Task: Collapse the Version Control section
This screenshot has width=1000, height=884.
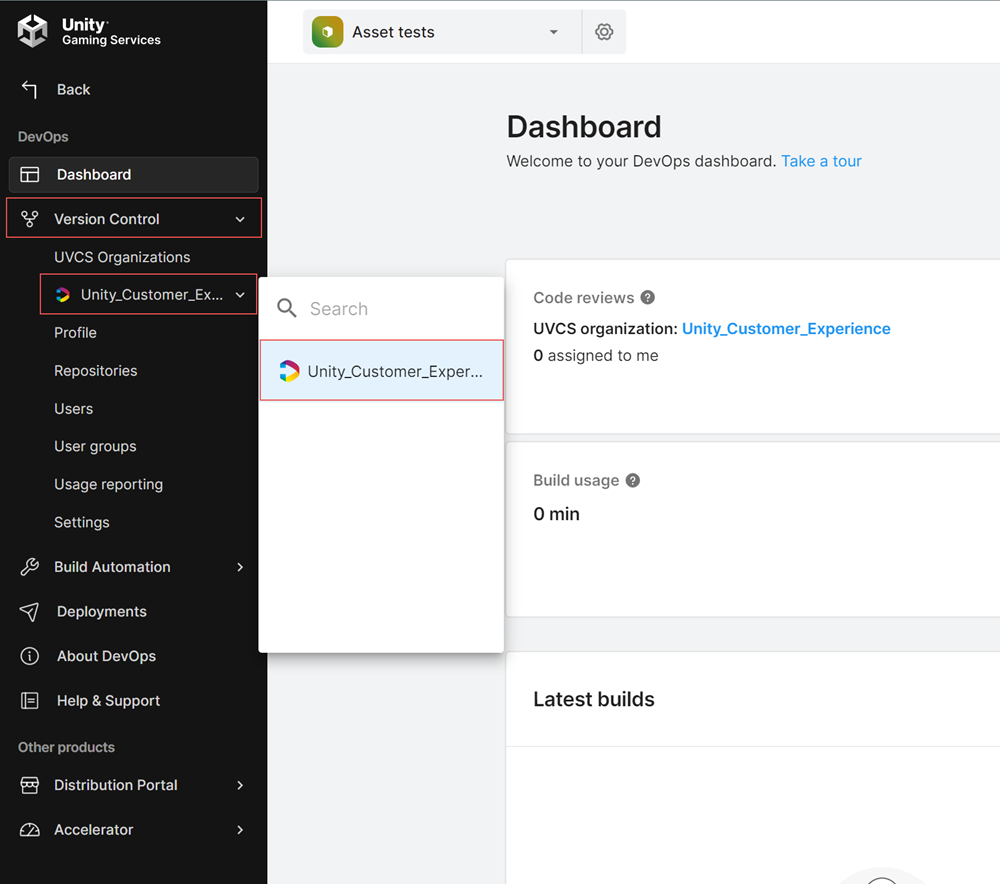Action: [x=240, y=219]
